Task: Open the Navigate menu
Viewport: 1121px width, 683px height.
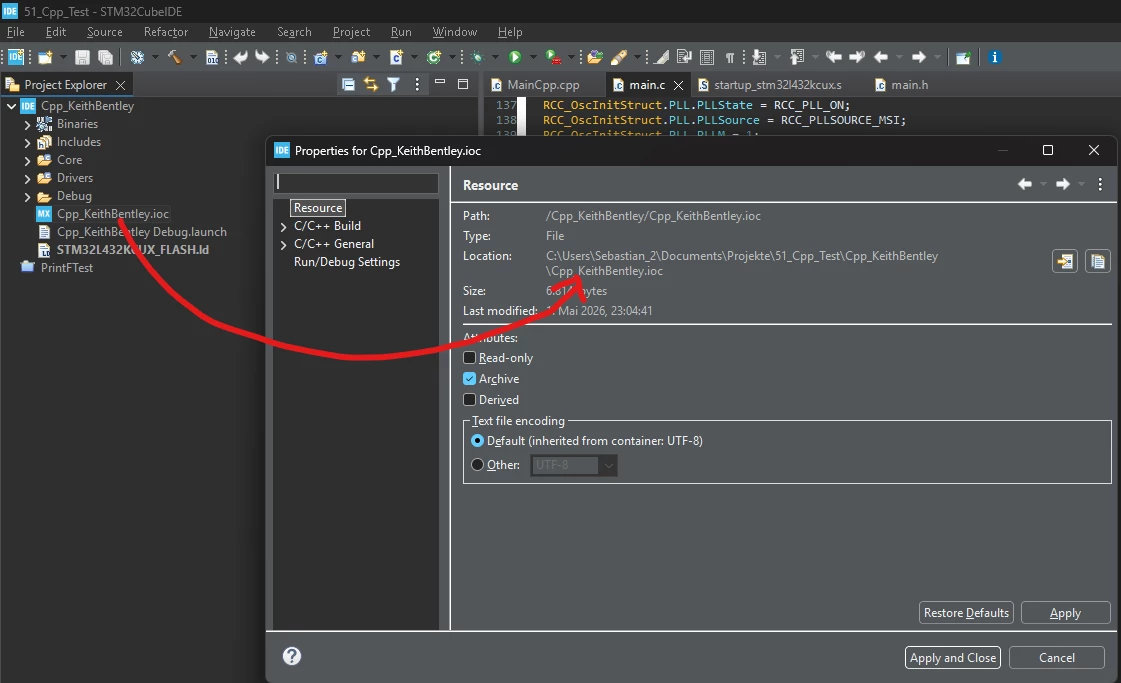Action: click(x=232, y=32)
